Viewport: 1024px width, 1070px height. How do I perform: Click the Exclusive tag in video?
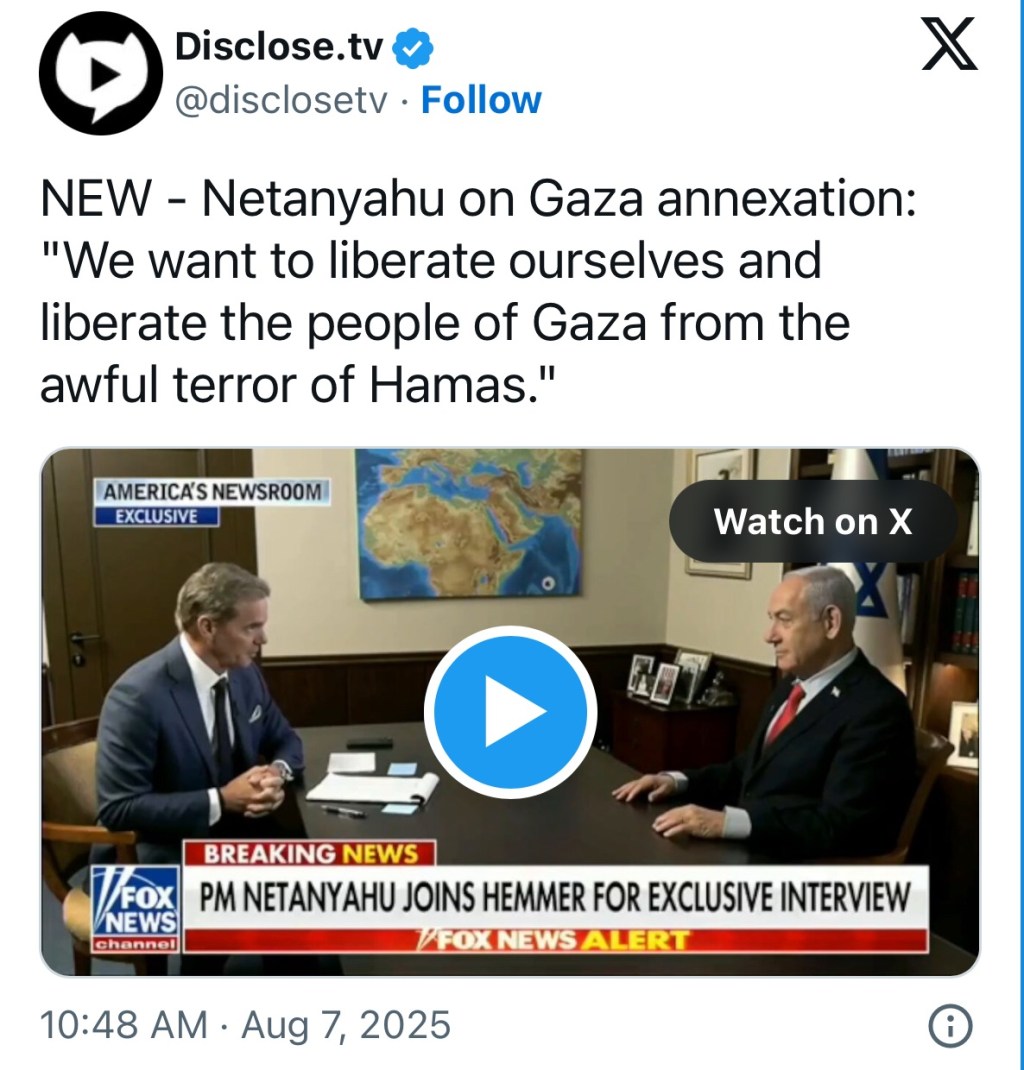coord(156,516)
